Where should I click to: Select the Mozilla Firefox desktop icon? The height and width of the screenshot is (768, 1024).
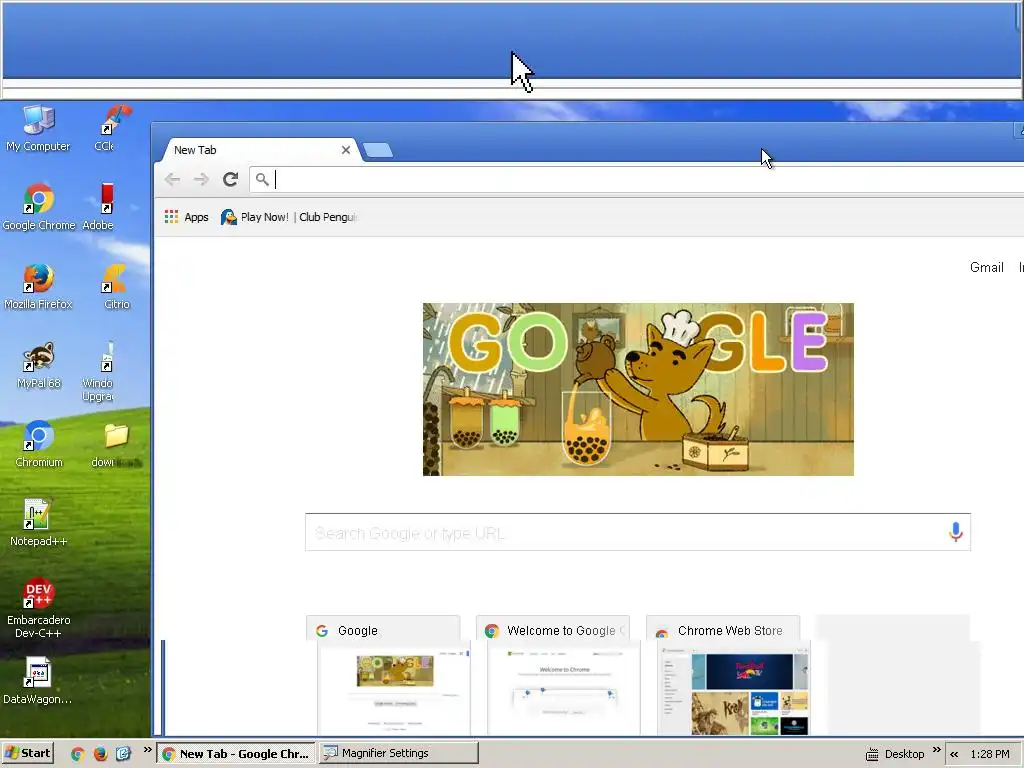pyautogui.click(x=38, y=286)
